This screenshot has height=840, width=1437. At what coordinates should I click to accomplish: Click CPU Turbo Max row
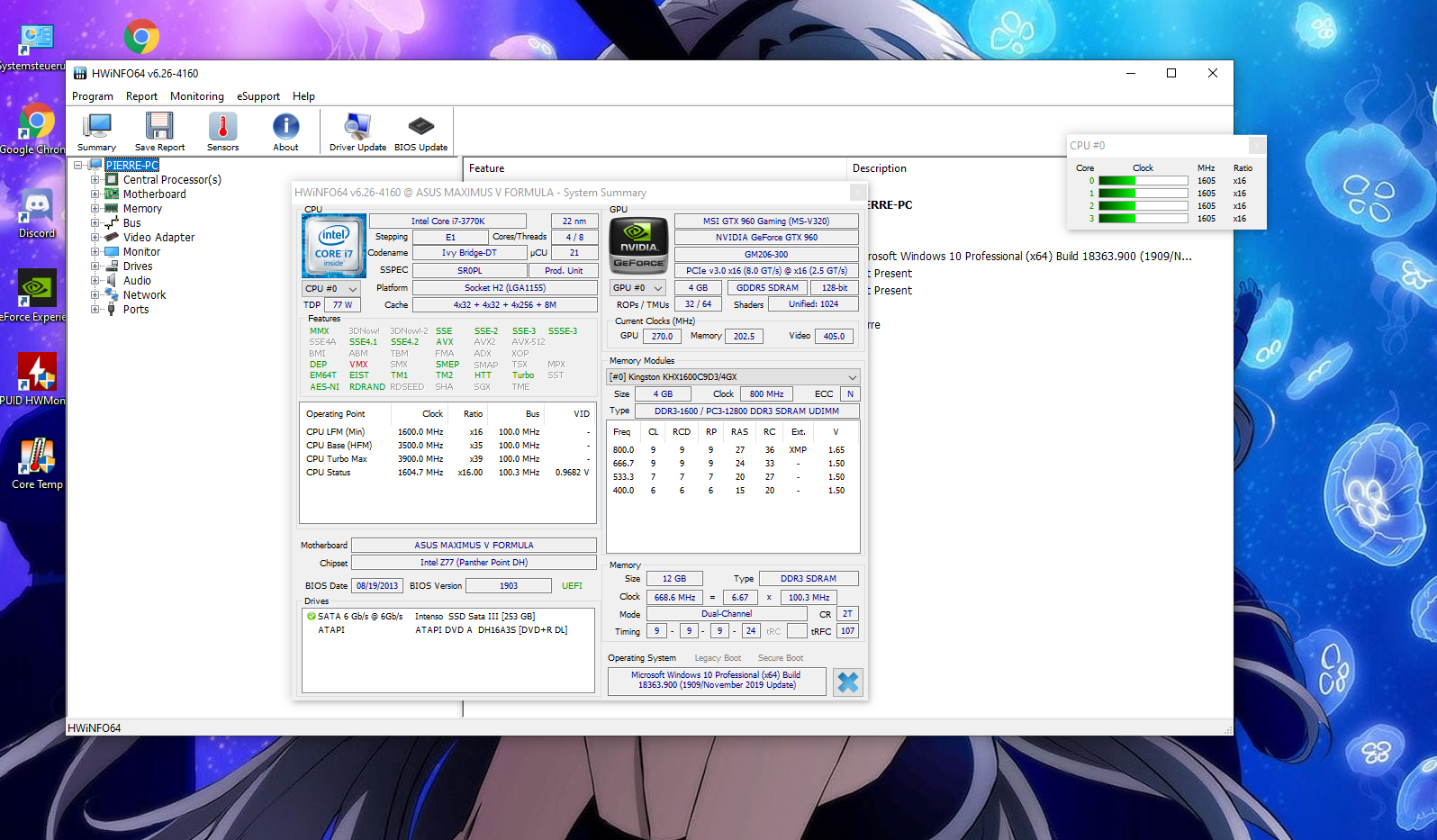coord(447,459)
